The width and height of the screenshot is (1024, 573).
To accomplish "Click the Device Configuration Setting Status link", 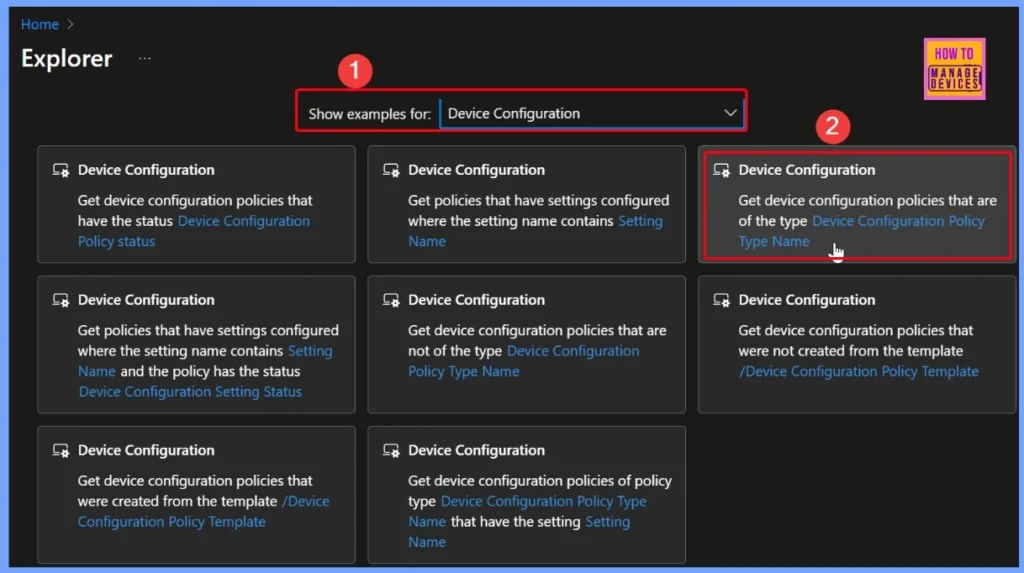I will (x=190, y=391).
